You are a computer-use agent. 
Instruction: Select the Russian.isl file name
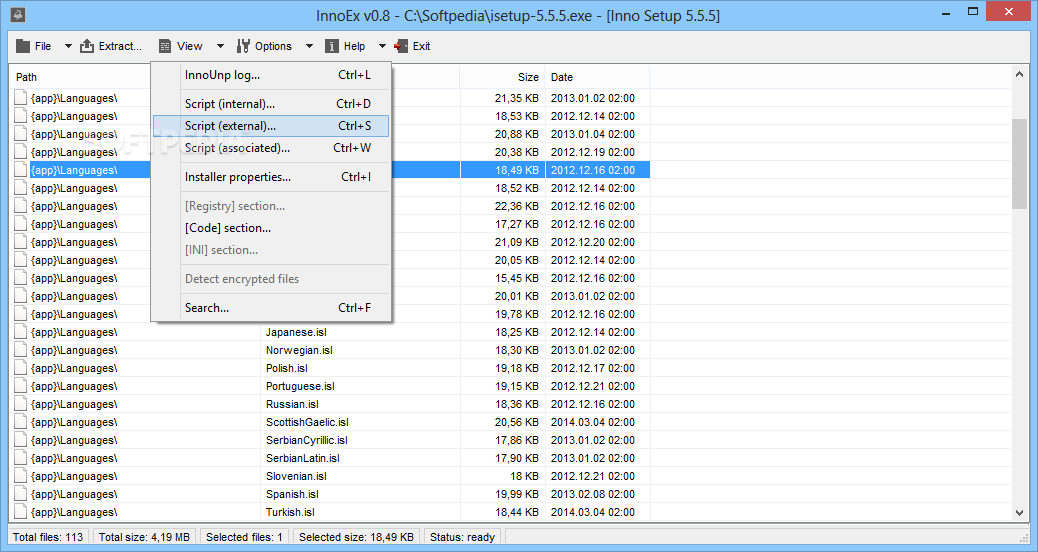[x=292, y=404]
